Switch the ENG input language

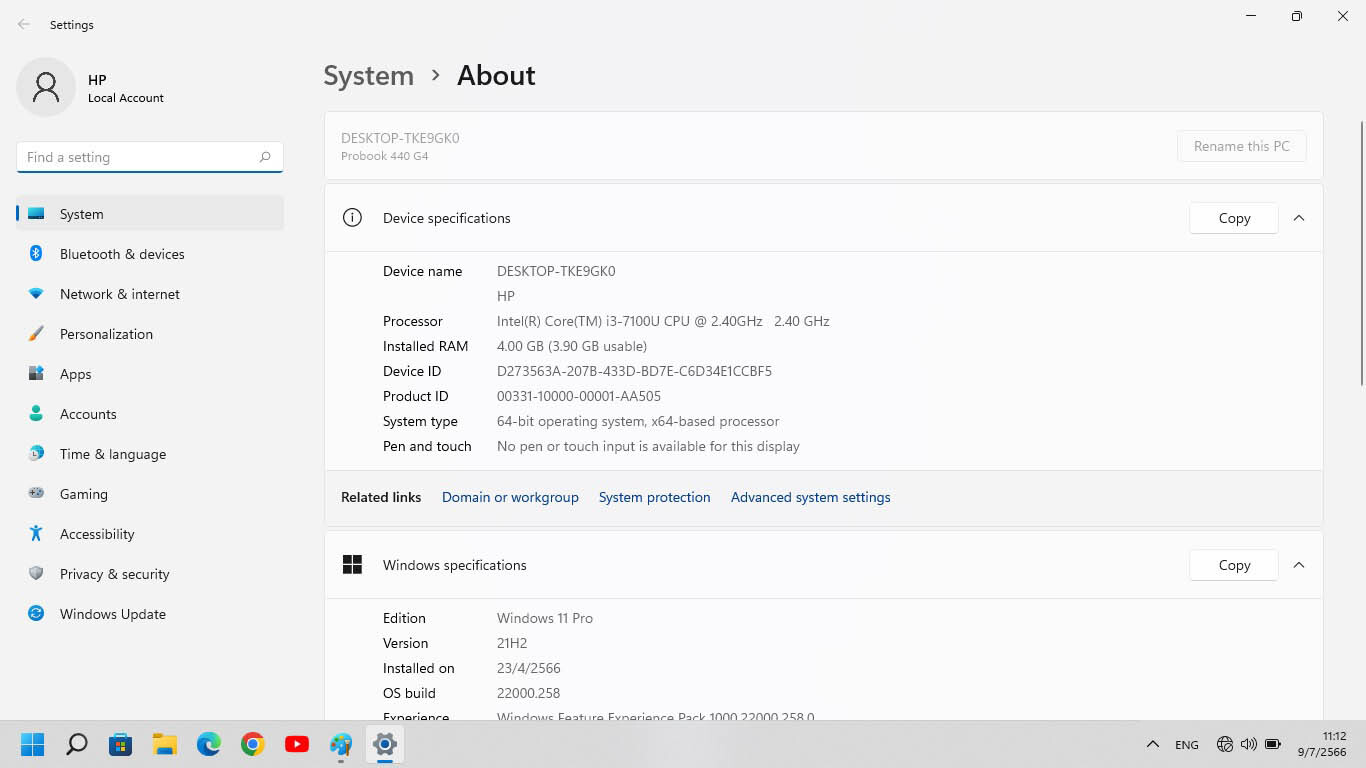pyautogui.click(x=1187, y=745)
